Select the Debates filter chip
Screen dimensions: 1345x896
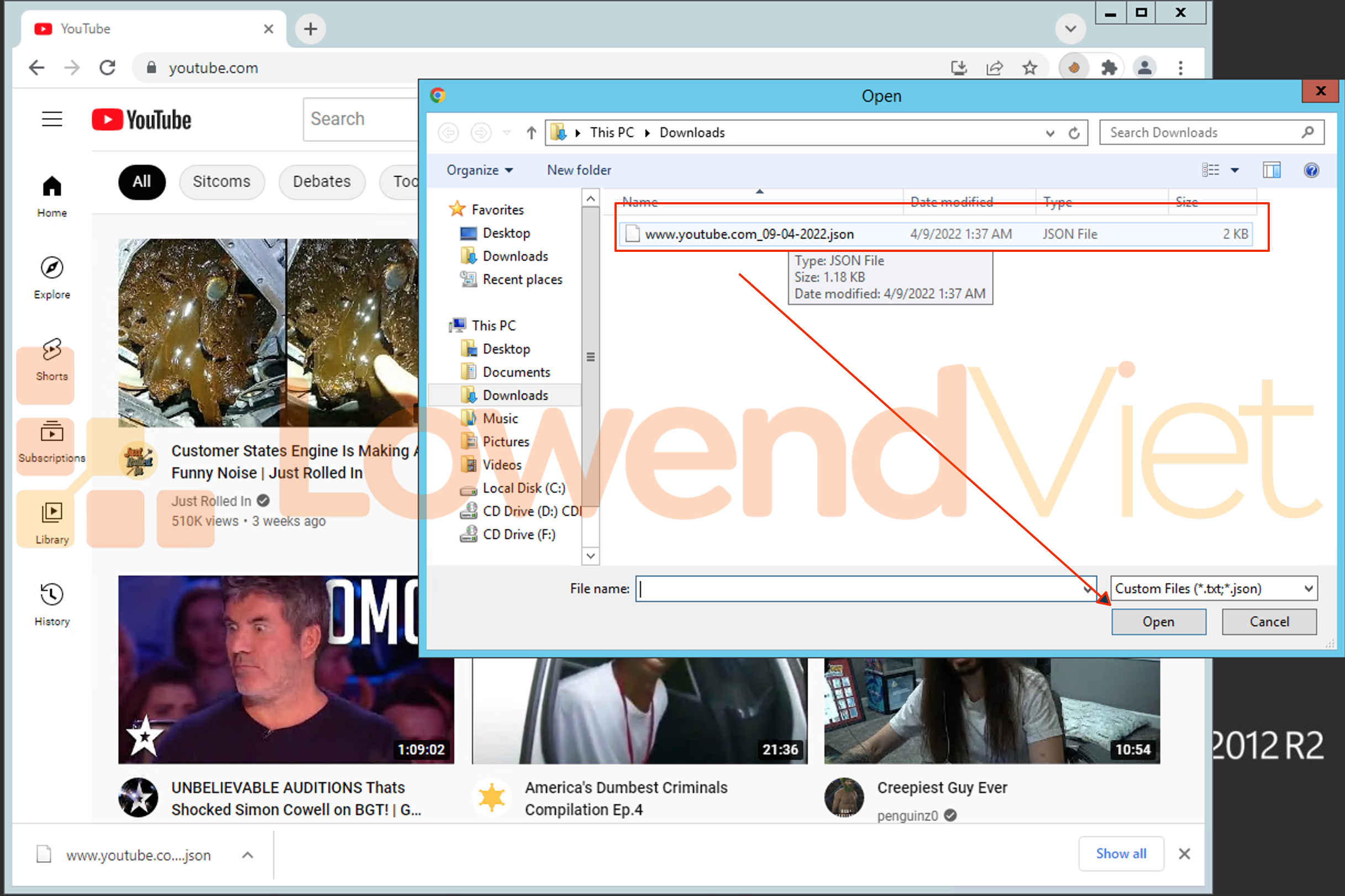(321, 182)
